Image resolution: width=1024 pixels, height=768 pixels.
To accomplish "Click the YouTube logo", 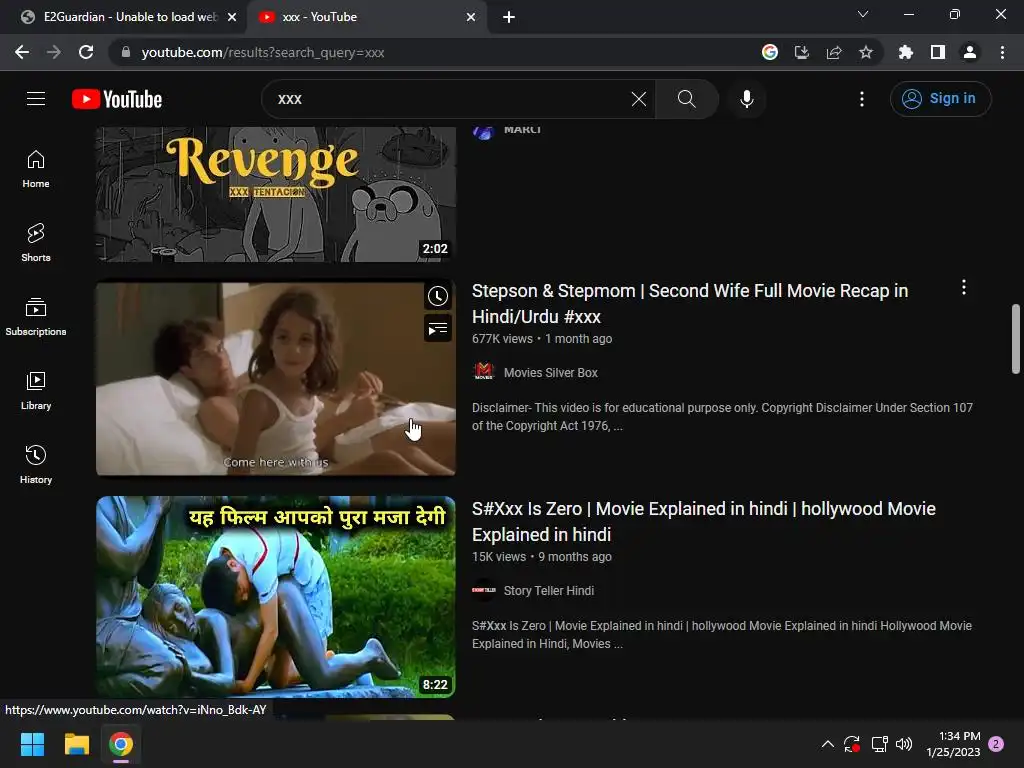I will [117, 99].
